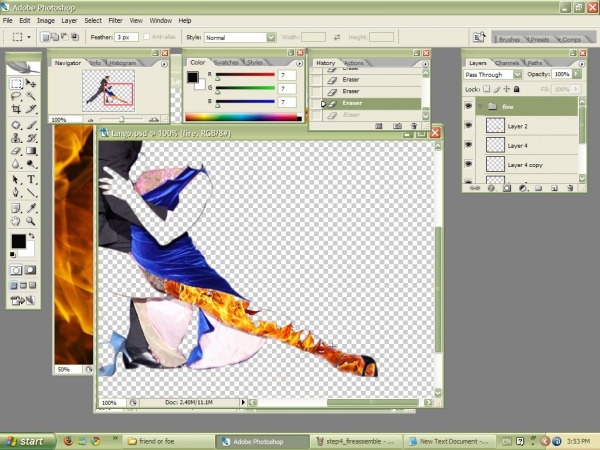Select the Zoom tool

(31, 221)
